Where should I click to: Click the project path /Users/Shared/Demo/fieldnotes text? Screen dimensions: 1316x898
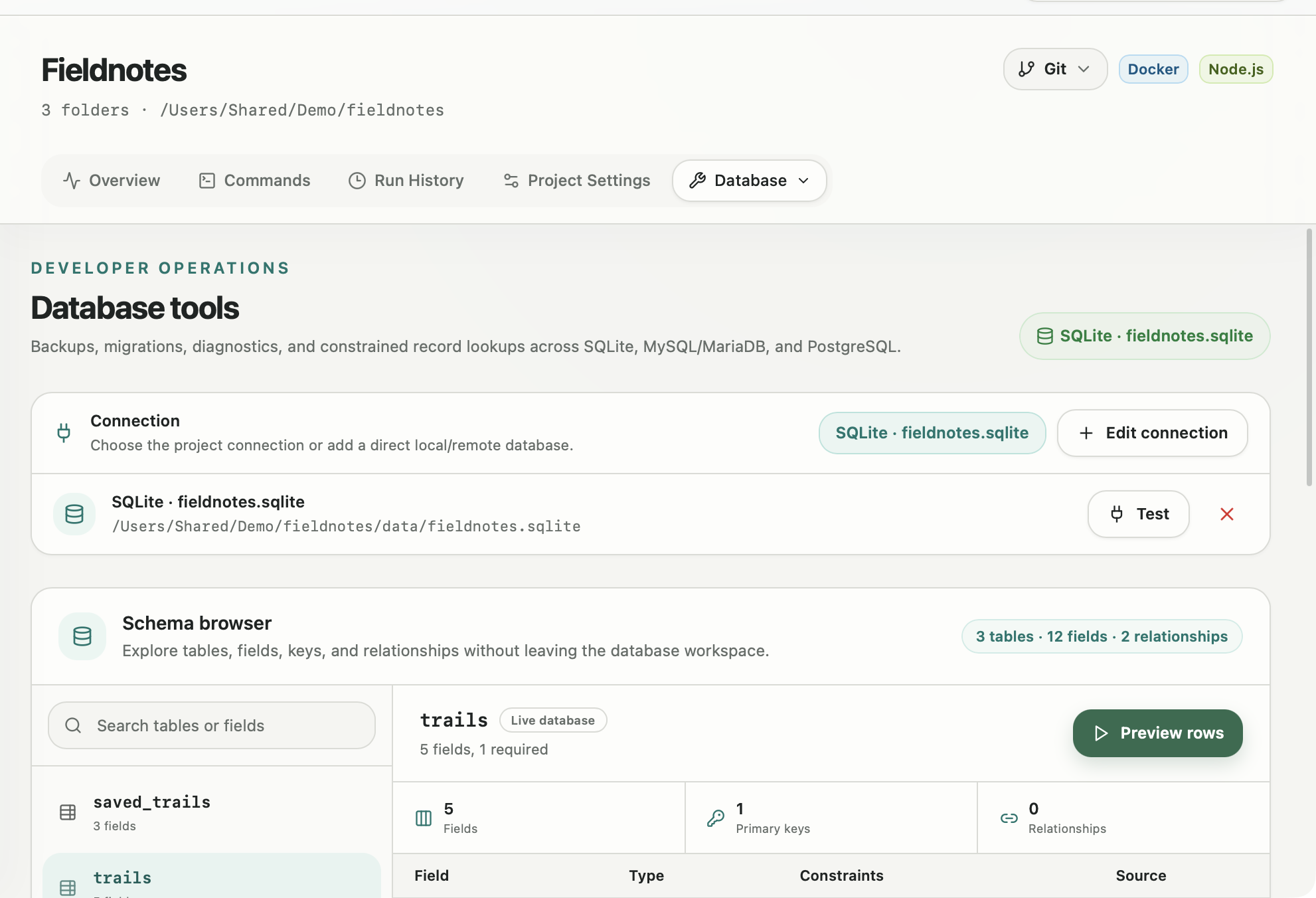pyautogui.click(x=302, y=110)
